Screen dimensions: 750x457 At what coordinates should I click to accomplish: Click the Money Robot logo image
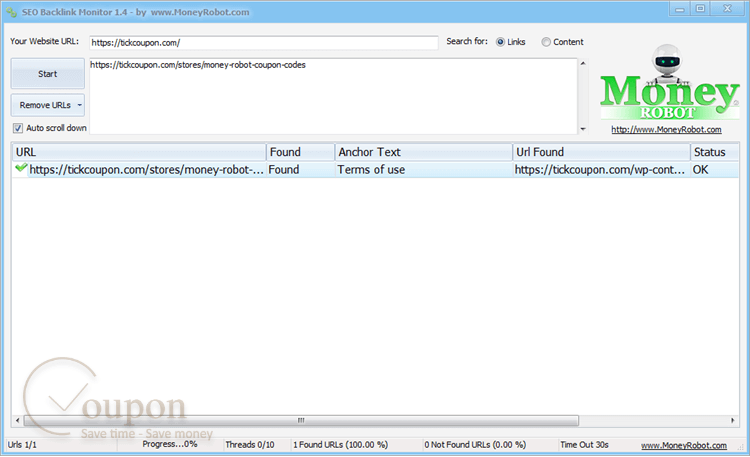669,82
